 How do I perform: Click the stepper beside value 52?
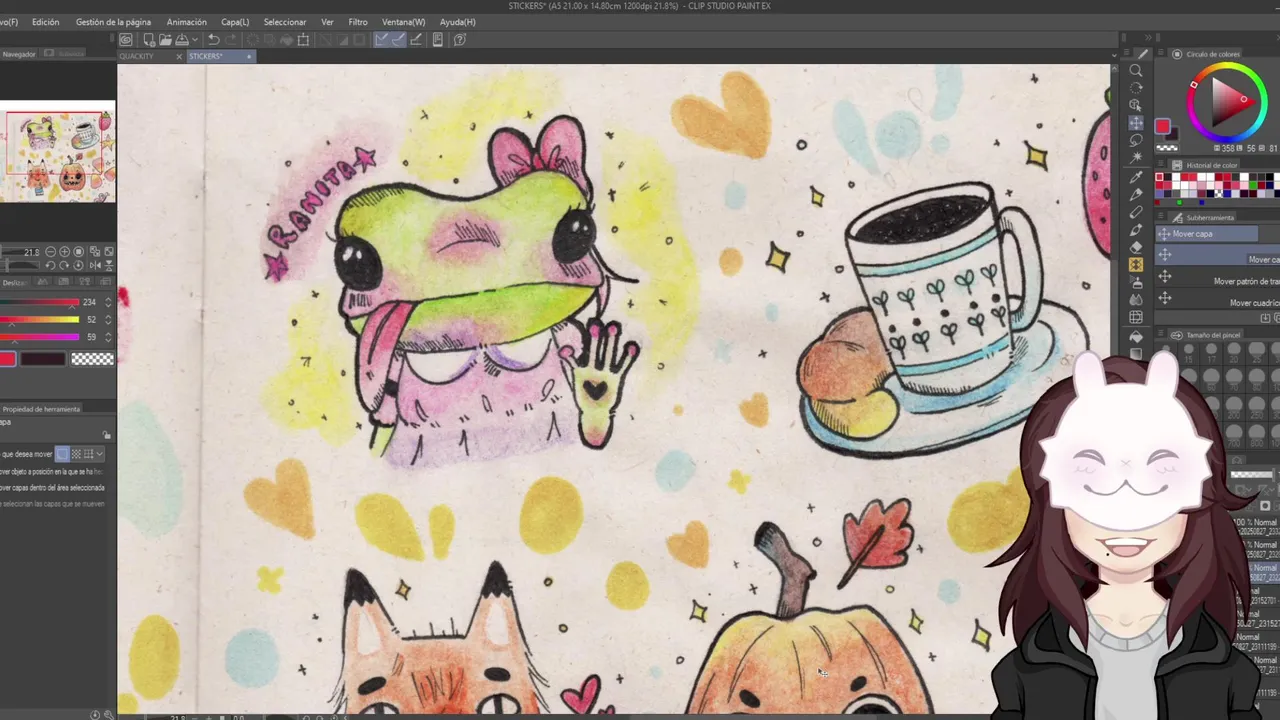click(x=108, y=319)
